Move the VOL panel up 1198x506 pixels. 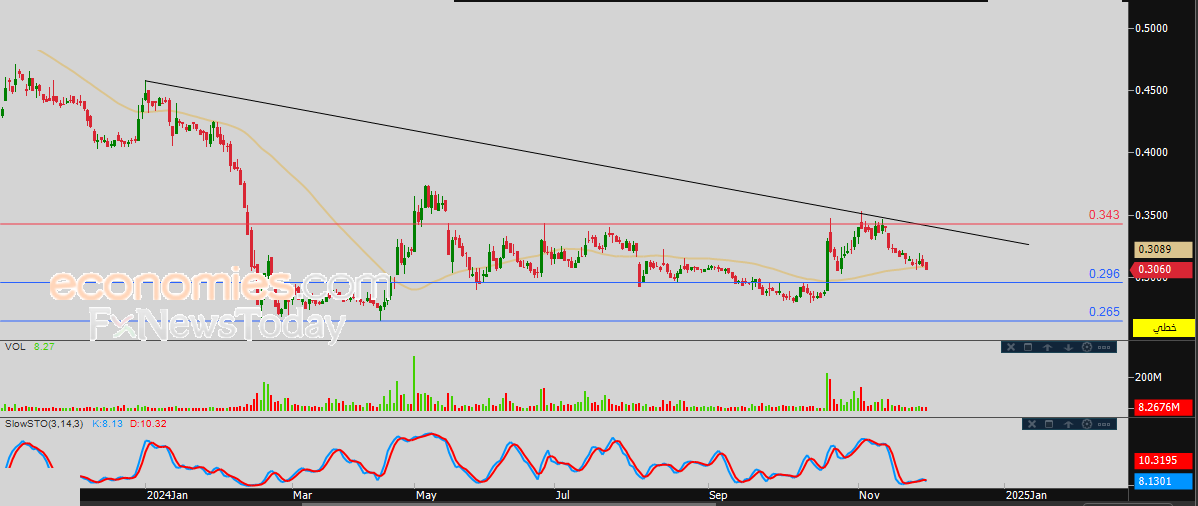(x=1048, y=347)
